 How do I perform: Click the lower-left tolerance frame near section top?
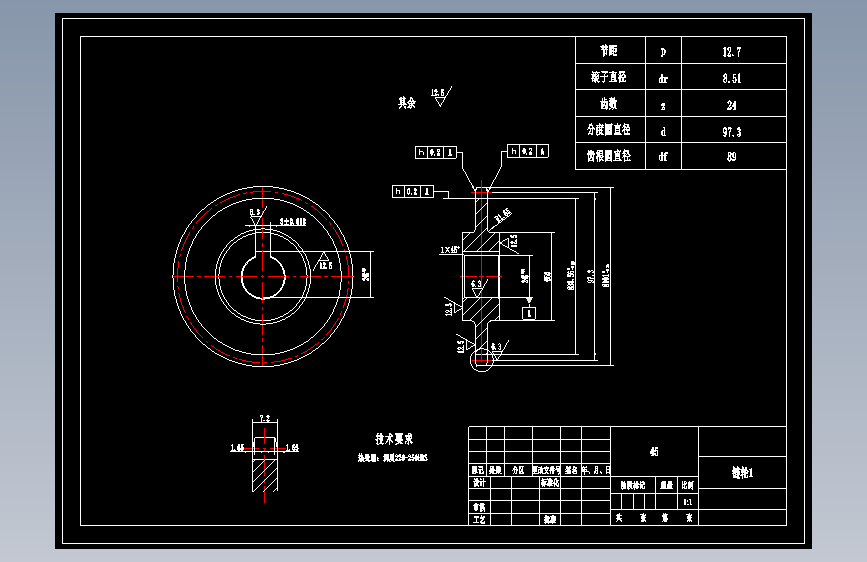(x=412, y=191)
